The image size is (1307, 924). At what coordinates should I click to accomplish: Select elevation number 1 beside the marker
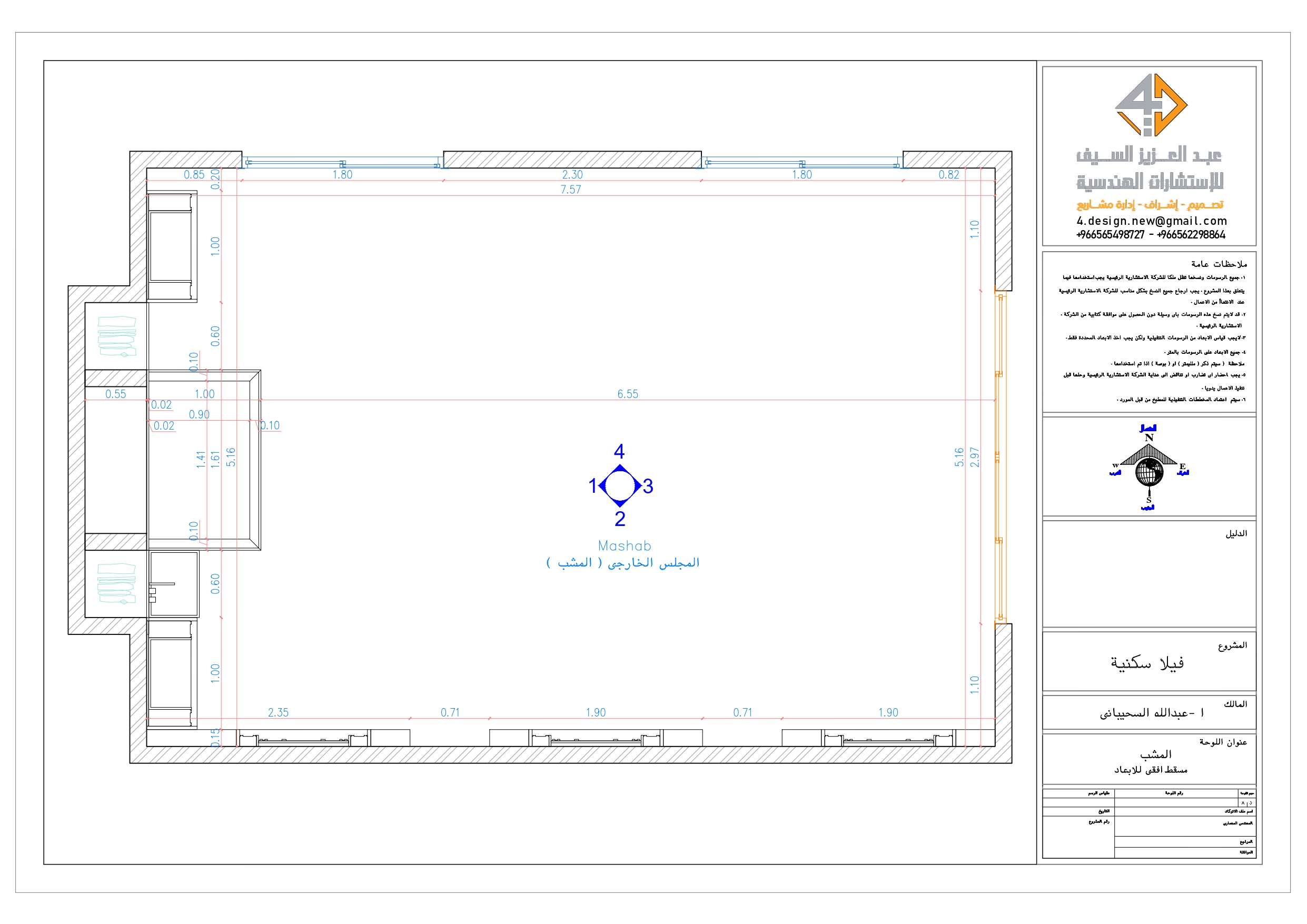click(592, 486)
